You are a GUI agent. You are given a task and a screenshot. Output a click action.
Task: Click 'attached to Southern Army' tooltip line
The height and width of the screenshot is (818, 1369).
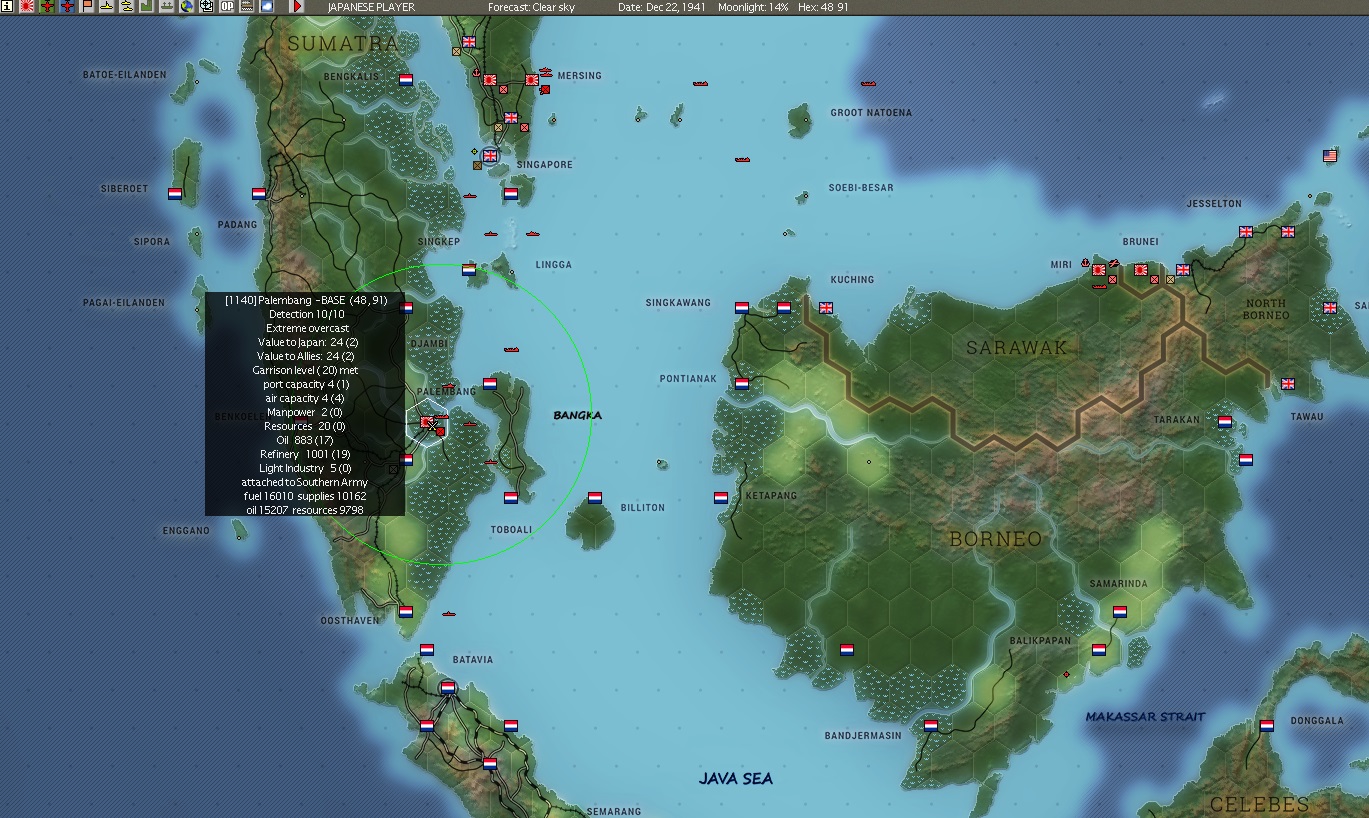[305, 482]
